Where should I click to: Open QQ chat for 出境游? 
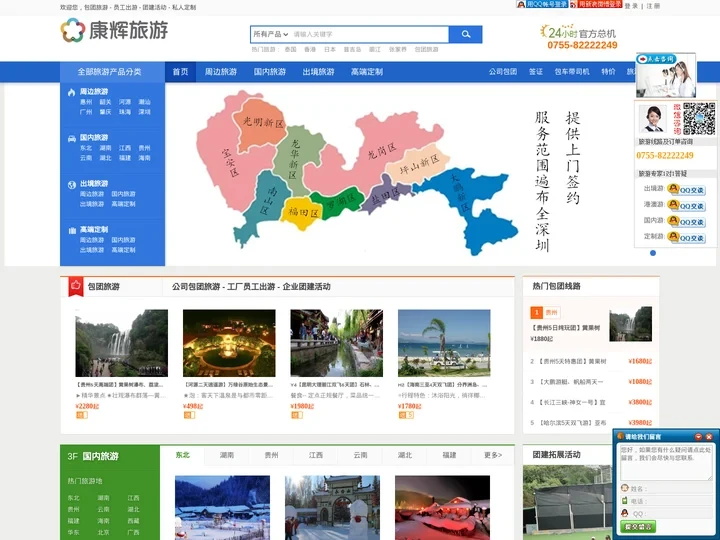coord(686,189)
